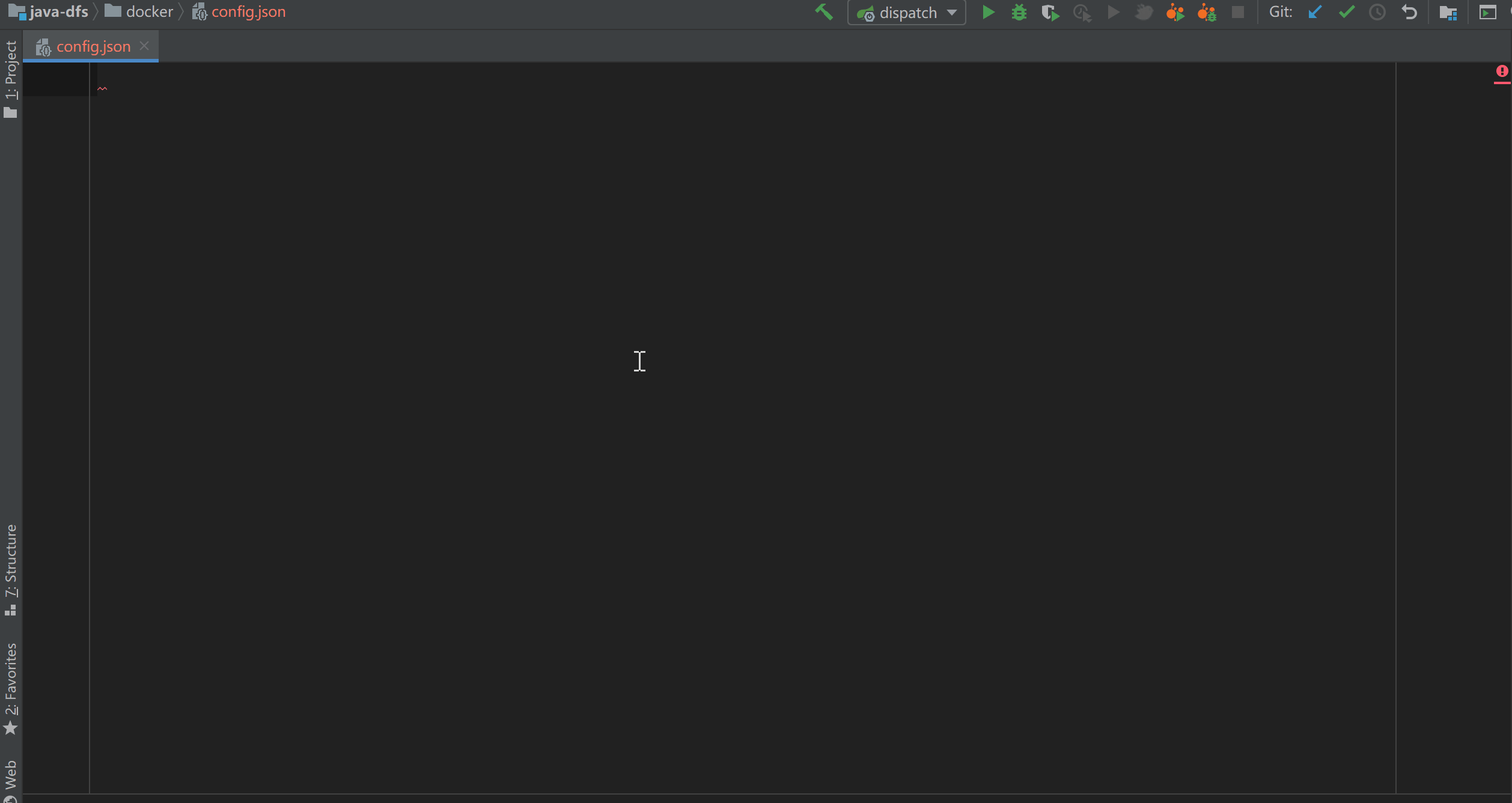Screen dimensions: 1512x803
Task: Run with Coverage shield icon
Action: coord(1050,12)
